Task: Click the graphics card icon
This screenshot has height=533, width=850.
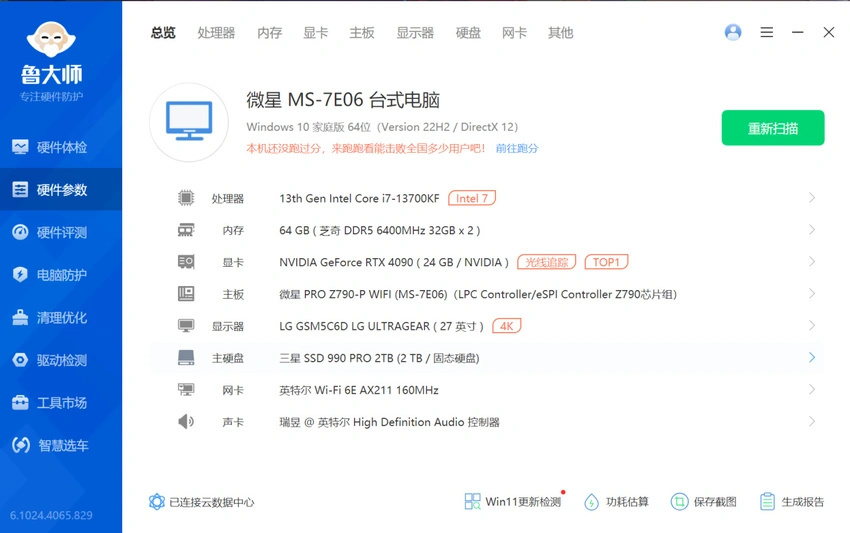Action: (185, 262)
